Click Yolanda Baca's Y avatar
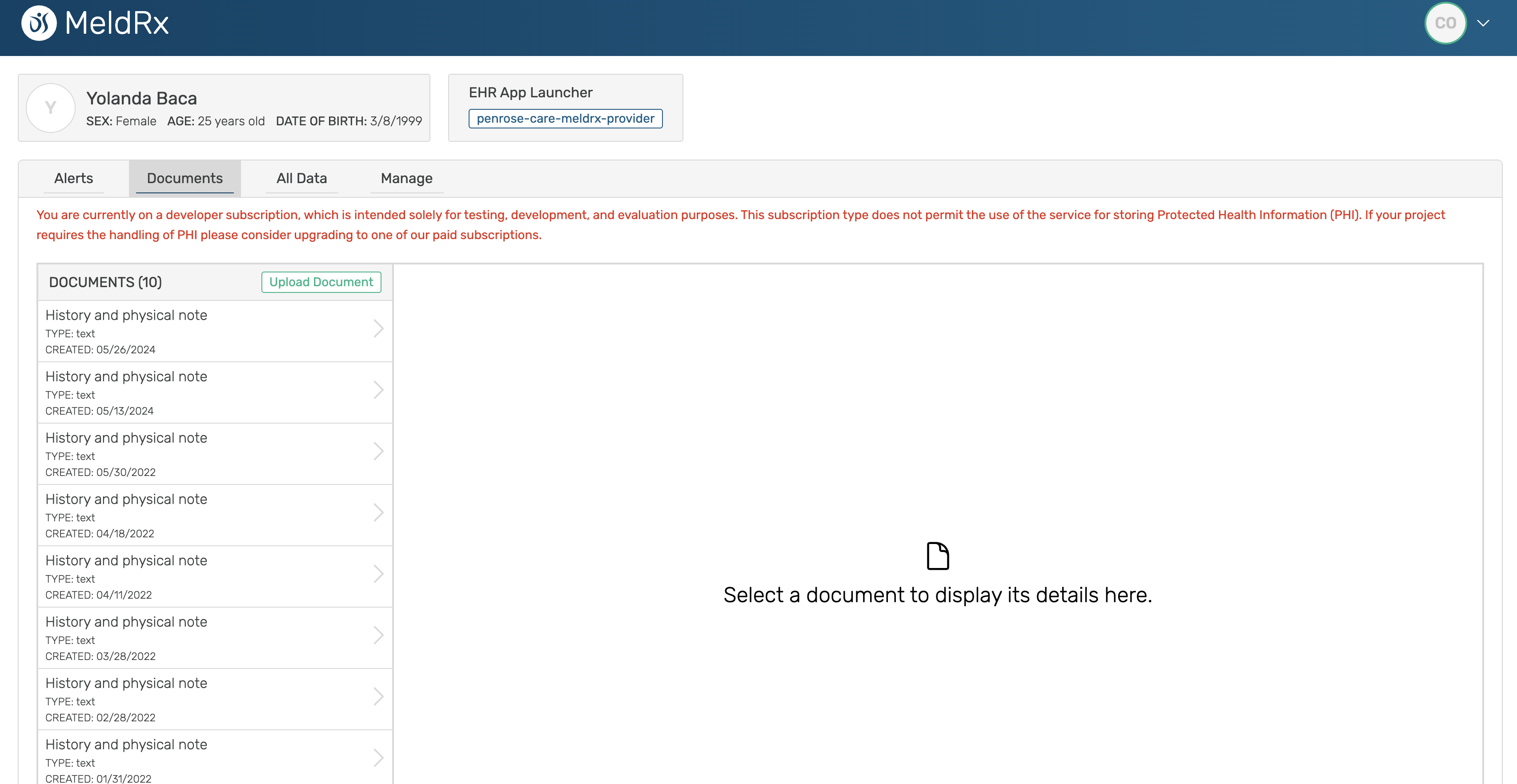The height and width of the screenshot is (784, 1517). click(51, 108)
